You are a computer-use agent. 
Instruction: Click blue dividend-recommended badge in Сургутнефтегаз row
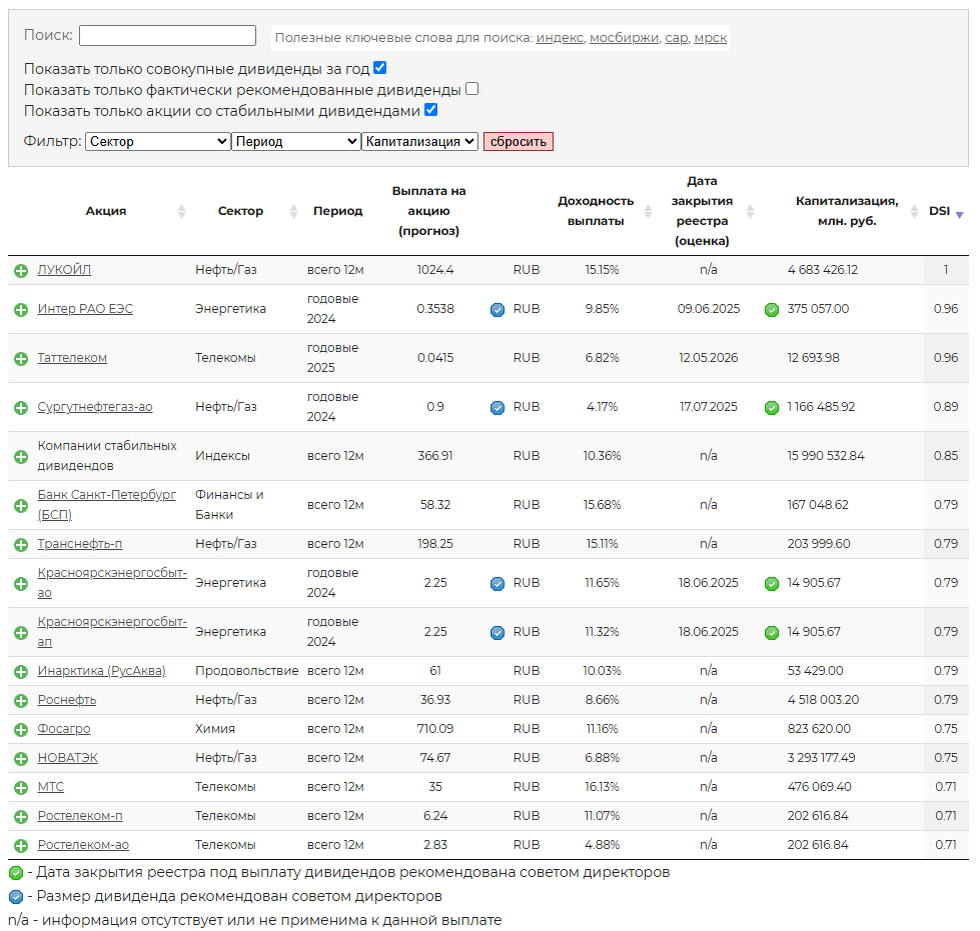[498, 408]
